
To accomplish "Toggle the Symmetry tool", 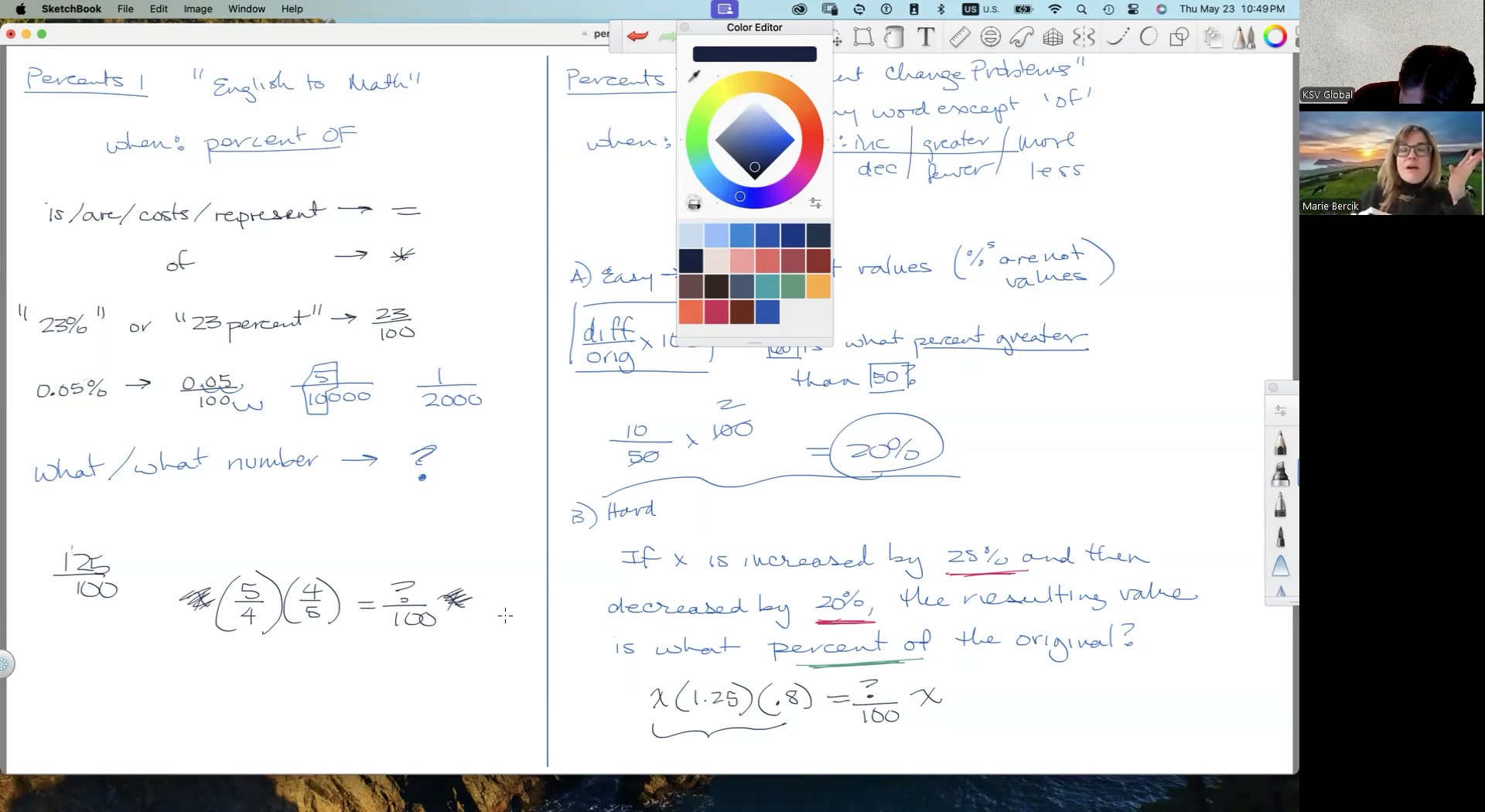I will coord(1084,36).
